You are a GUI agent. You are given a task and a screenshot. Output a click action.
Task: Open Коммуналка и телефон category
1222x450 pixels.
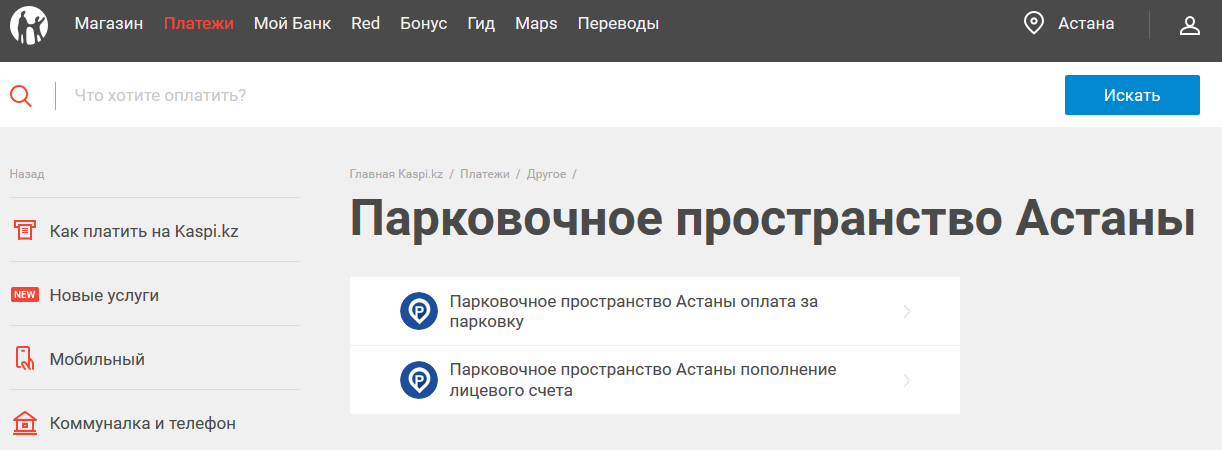(143, 423)
